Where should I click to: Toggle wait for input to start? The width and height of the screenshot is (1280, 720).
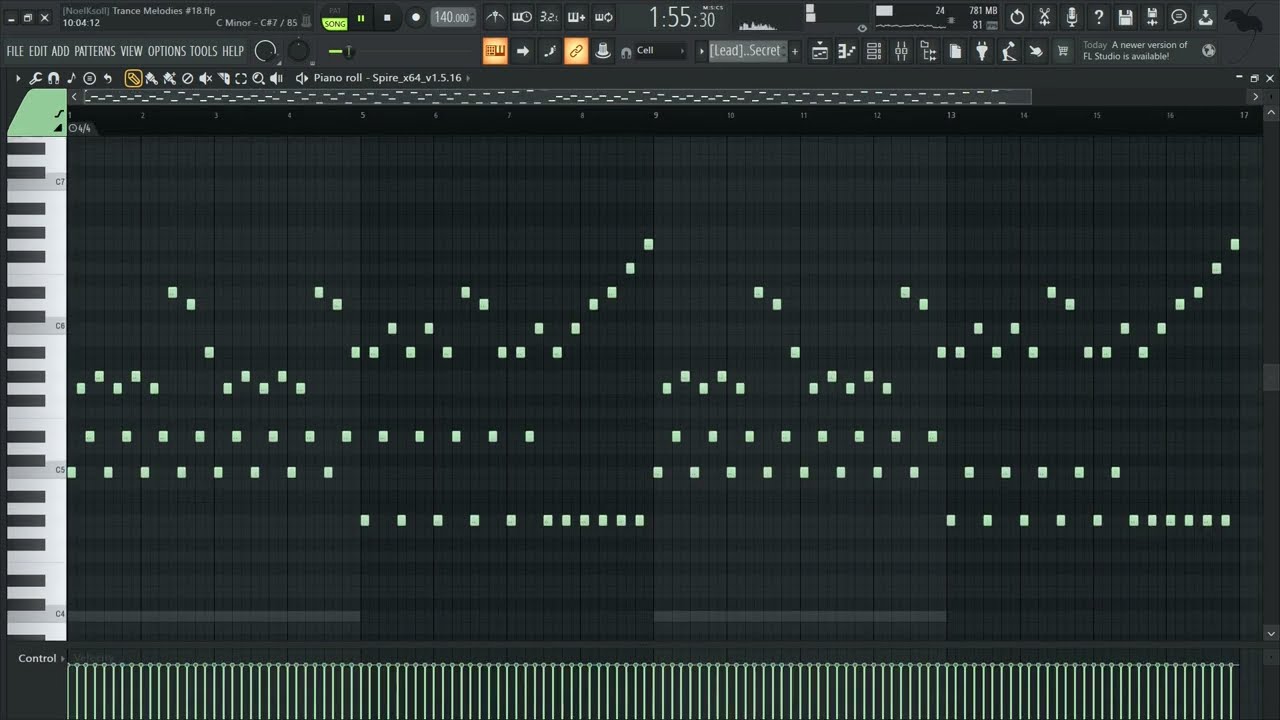522,17
